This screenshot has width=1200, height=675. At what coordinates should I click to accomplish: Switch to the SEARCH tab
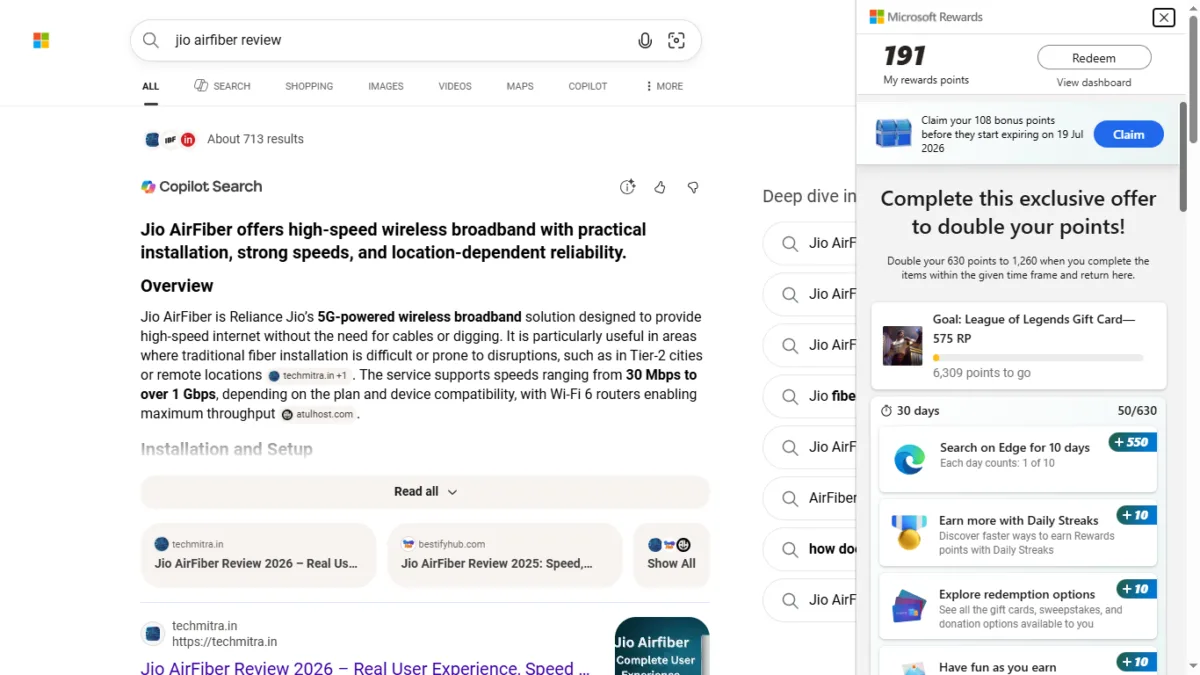(222, 86)
